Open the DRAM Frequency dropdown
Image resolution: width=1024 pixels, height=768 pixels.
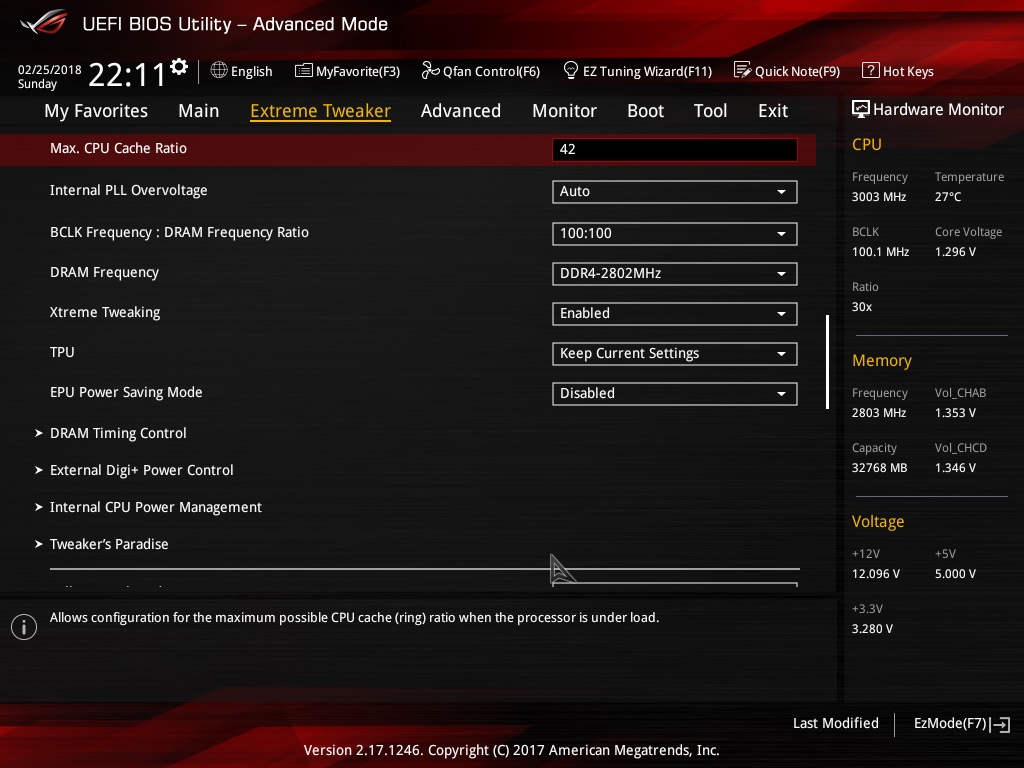click(675, 274)
